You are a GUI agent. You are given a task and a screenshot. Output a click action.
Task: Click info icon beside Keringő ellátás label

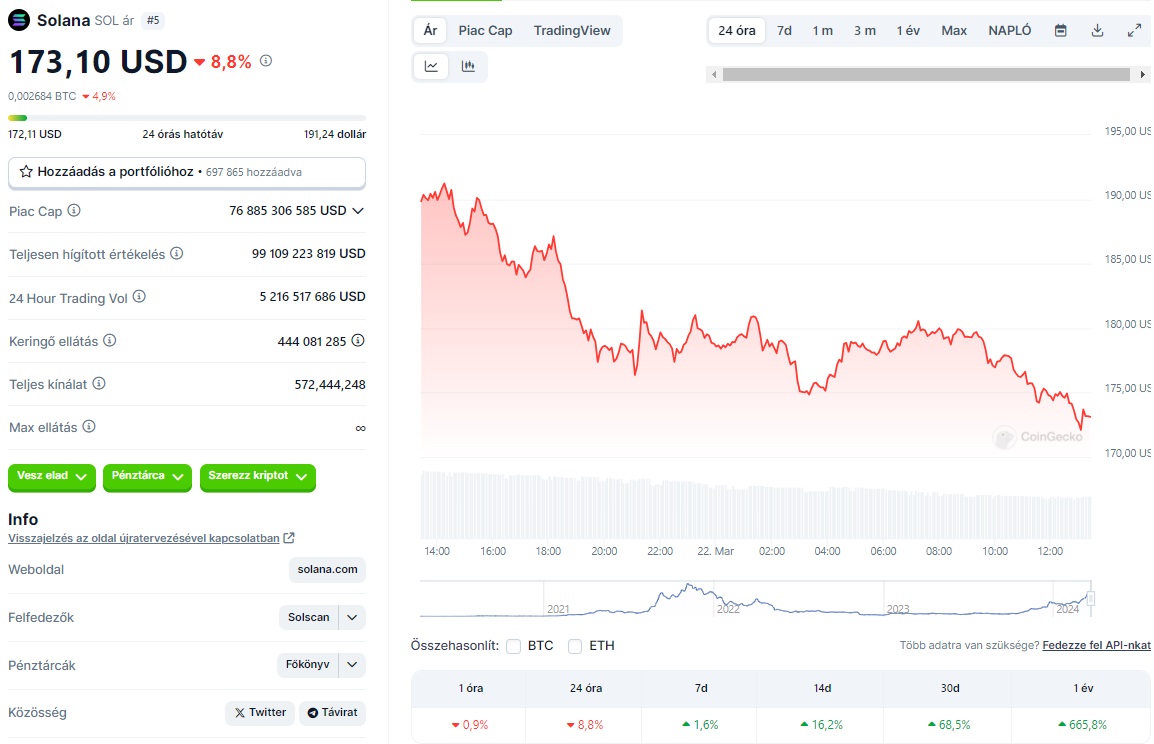tap(110, 341)
